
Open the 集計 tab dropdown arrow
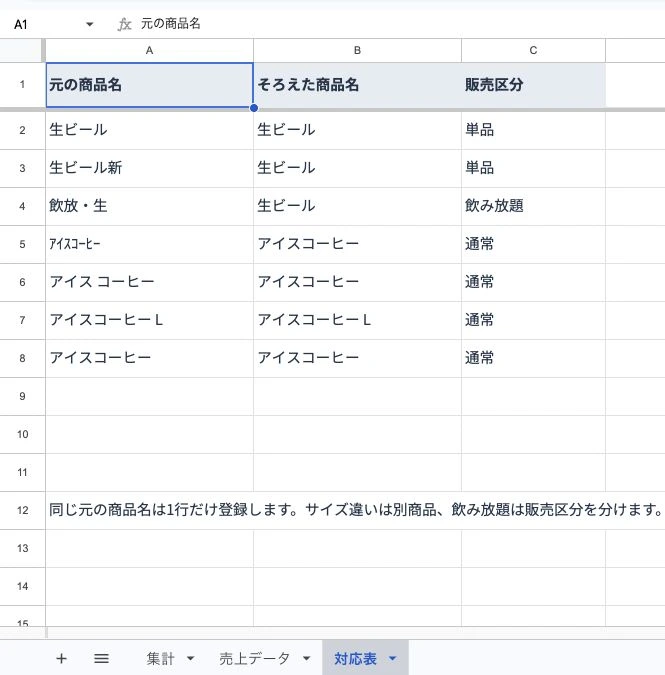[x=190, y=658]
